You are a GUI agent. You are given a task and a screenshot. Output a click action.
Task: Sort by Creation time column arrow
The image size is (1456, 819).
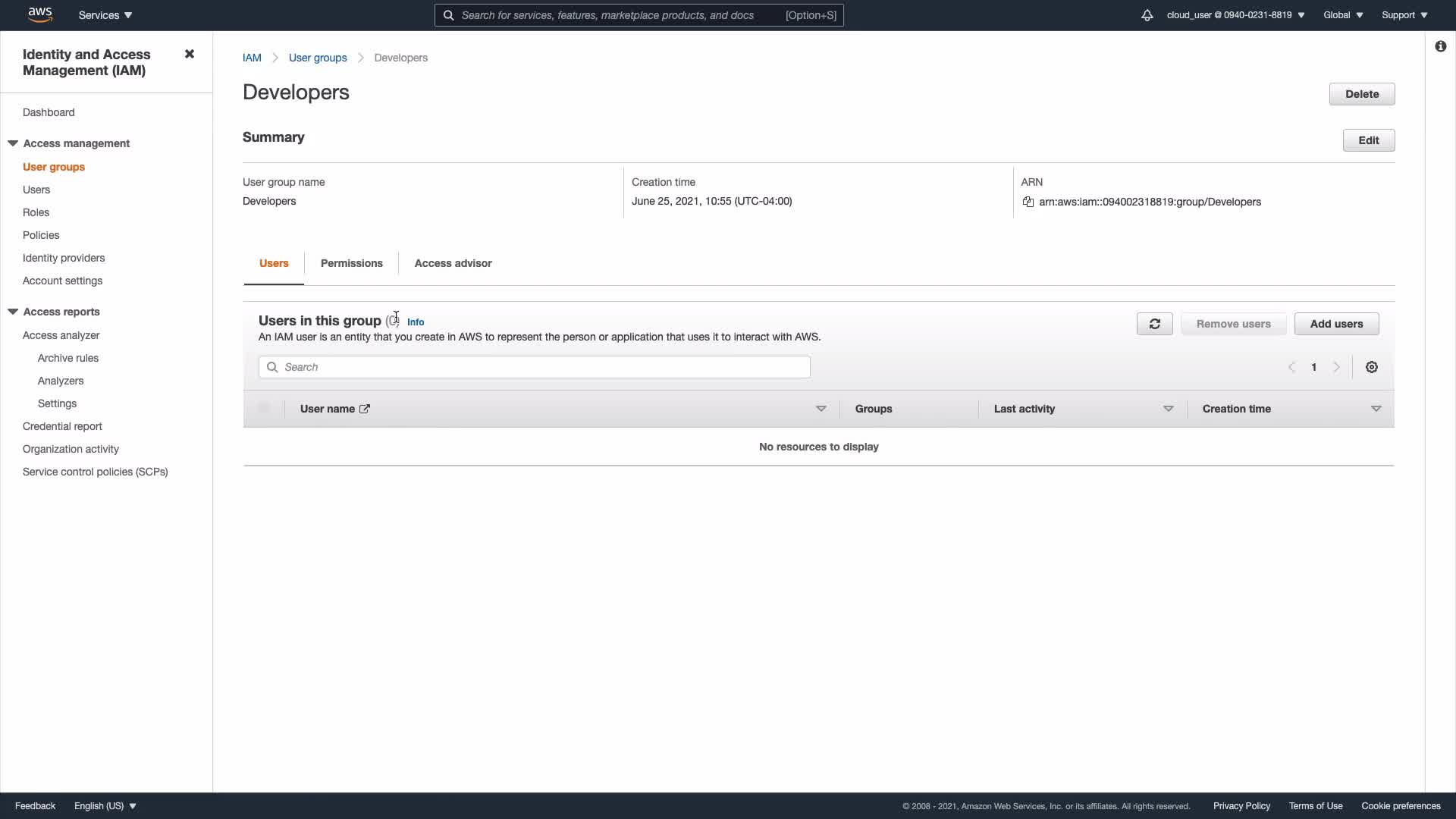pos(1376,409)
